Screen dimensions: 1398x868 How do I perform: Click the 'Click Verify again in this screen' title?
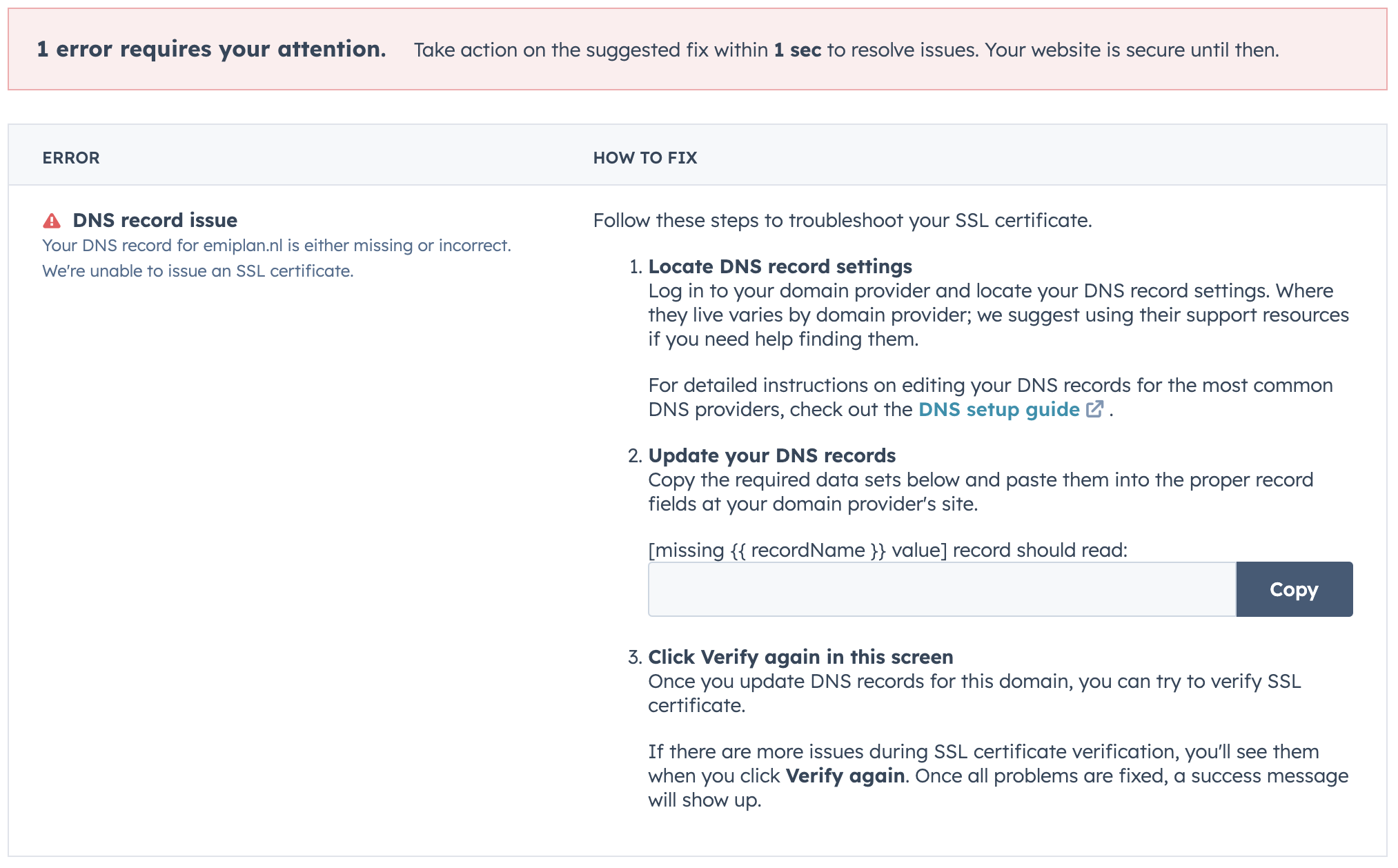[x=800, y=657]
